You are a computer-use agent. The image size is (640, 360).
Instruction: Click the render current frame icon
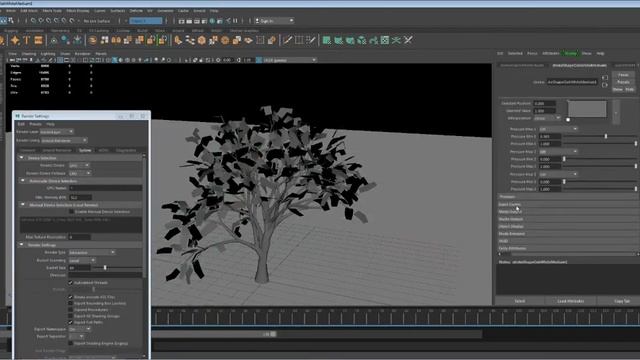tap(189, 21)
